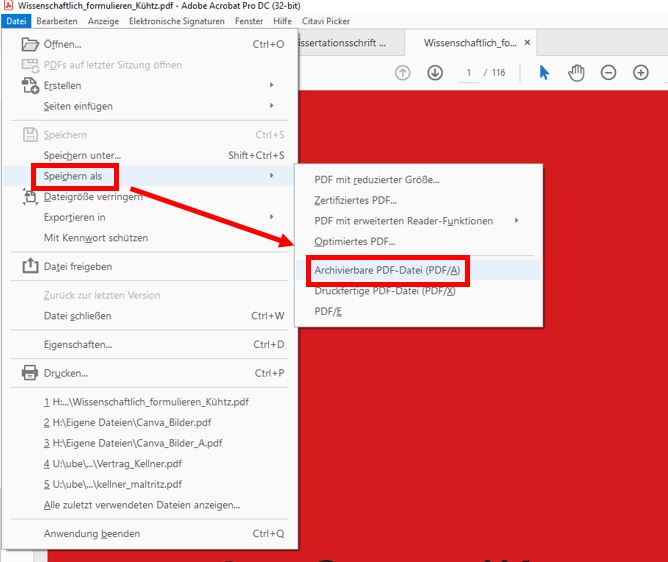Viewport: 668px width, 562px height.
Task: Click the zoom in plus icon
Action: point(641,73)
